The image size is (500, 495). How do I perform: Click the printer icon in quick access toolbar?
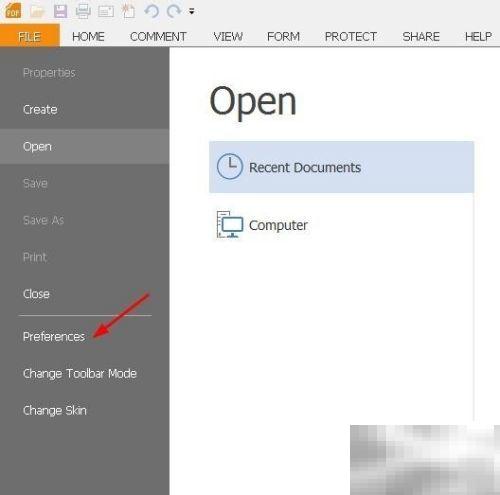pos(83,11)
